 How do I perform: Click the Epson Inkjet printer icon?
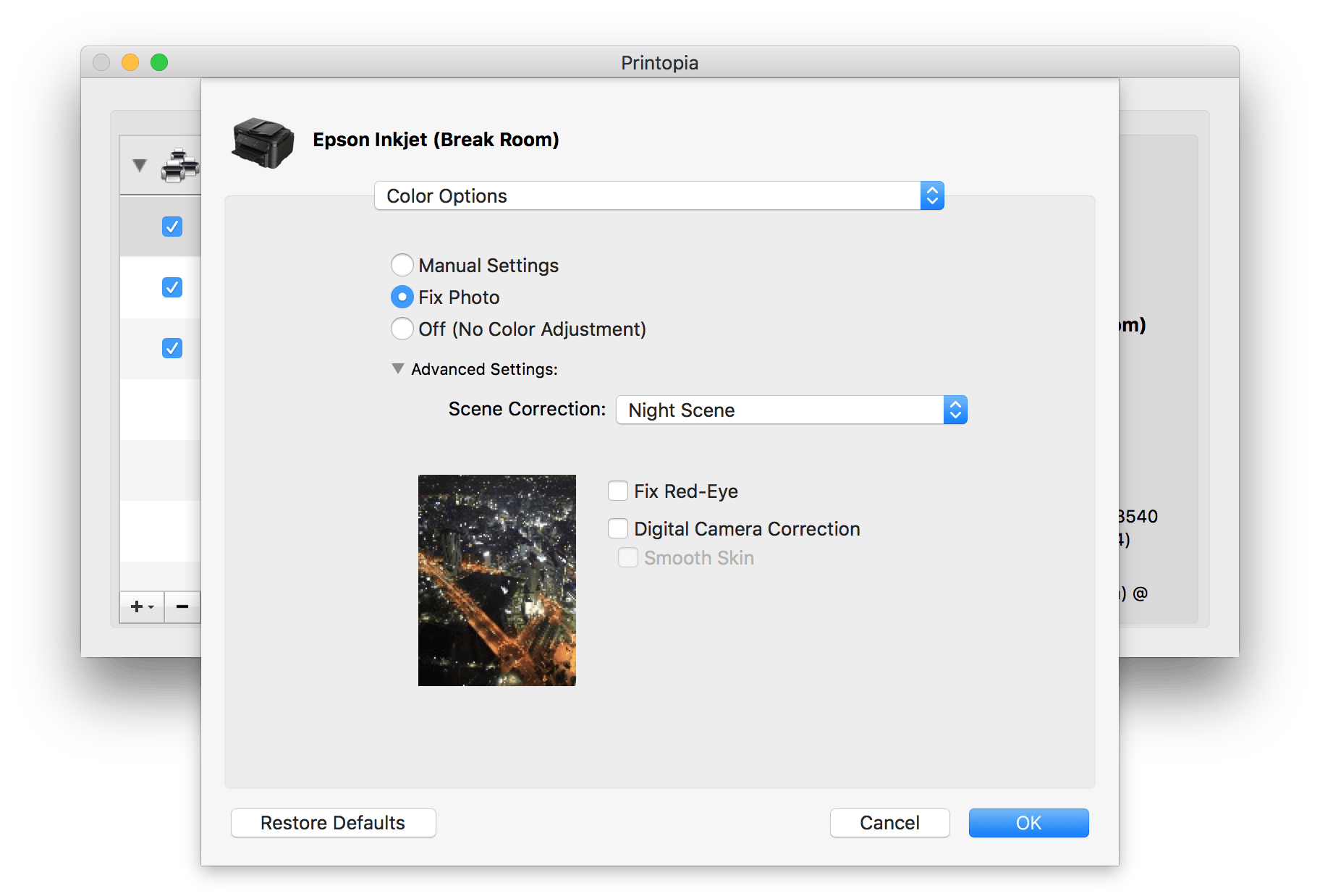click(x=263, y=143)
